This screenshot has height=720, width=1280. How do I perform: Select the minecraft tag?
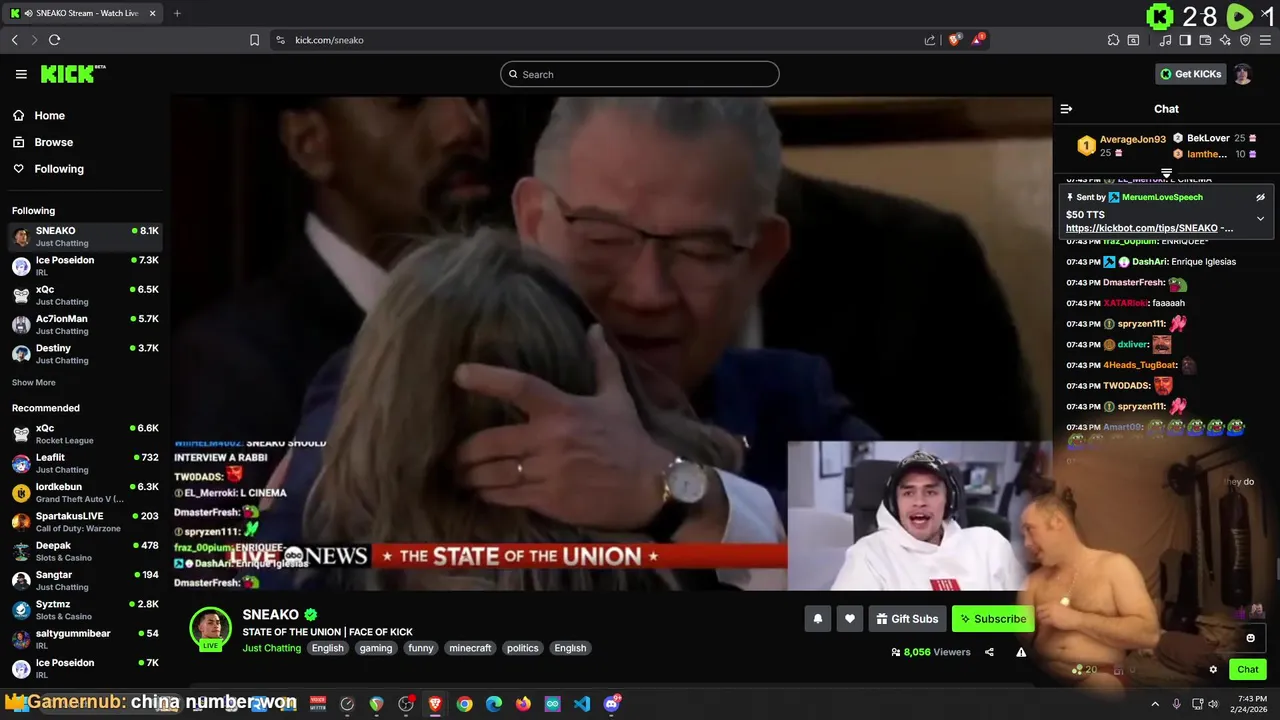click(470, 648)
